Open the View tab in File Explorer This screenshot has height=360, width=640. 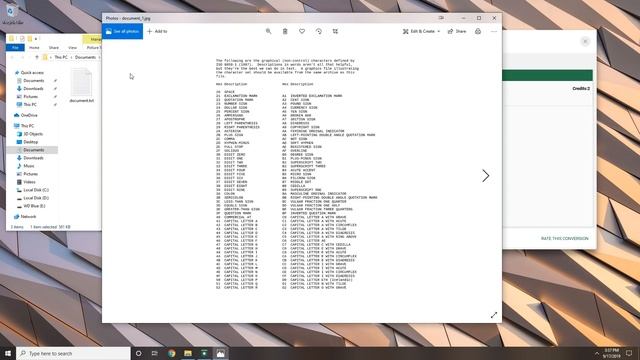pyautogui.click(x=72, y=48)
